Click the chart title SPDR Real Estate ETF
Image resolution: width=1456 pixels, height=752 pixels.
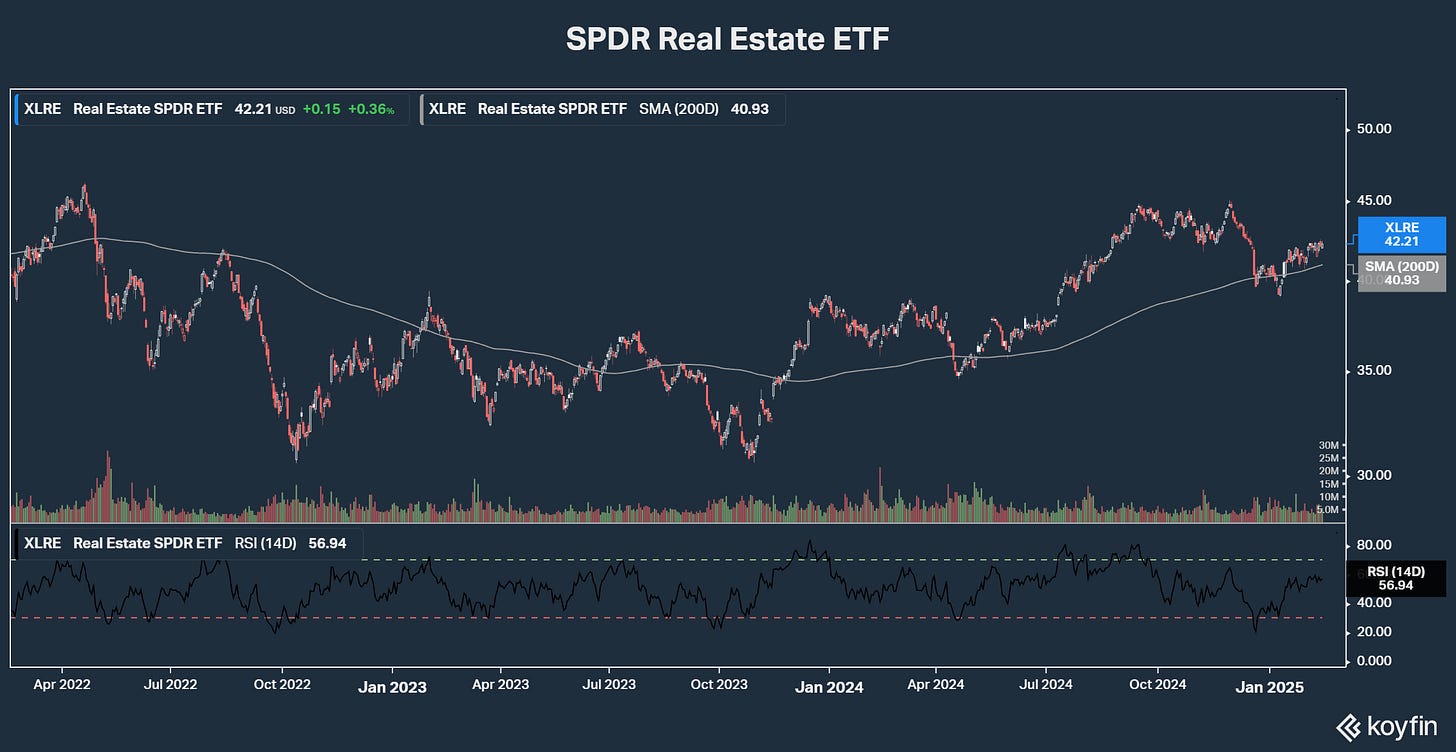[727, 38]
